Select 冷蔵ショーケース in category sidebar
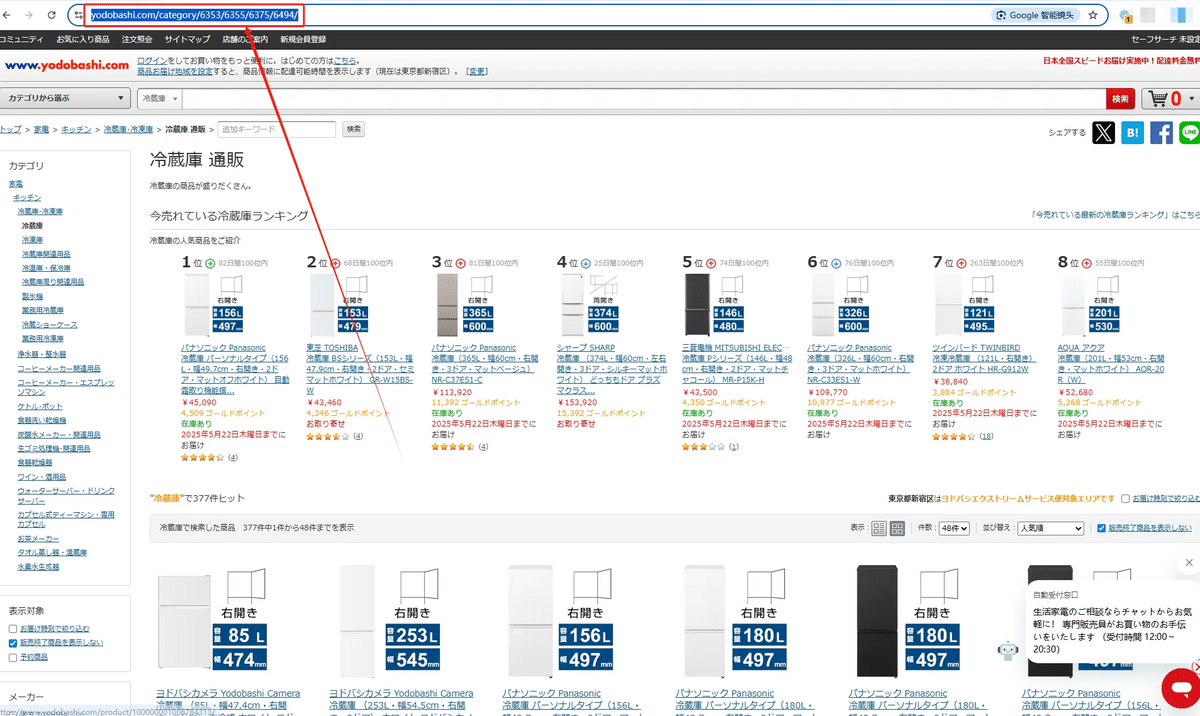 [49, 324]
